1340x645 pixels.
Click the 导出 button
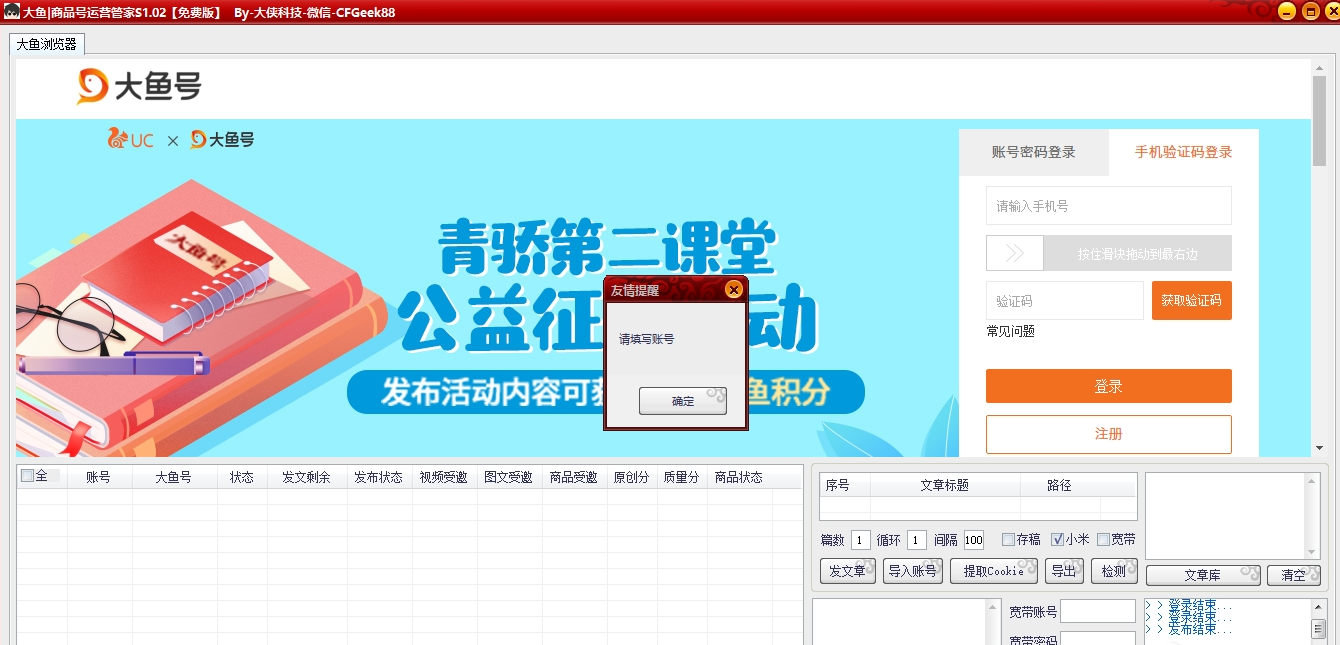coord(1064,571)
